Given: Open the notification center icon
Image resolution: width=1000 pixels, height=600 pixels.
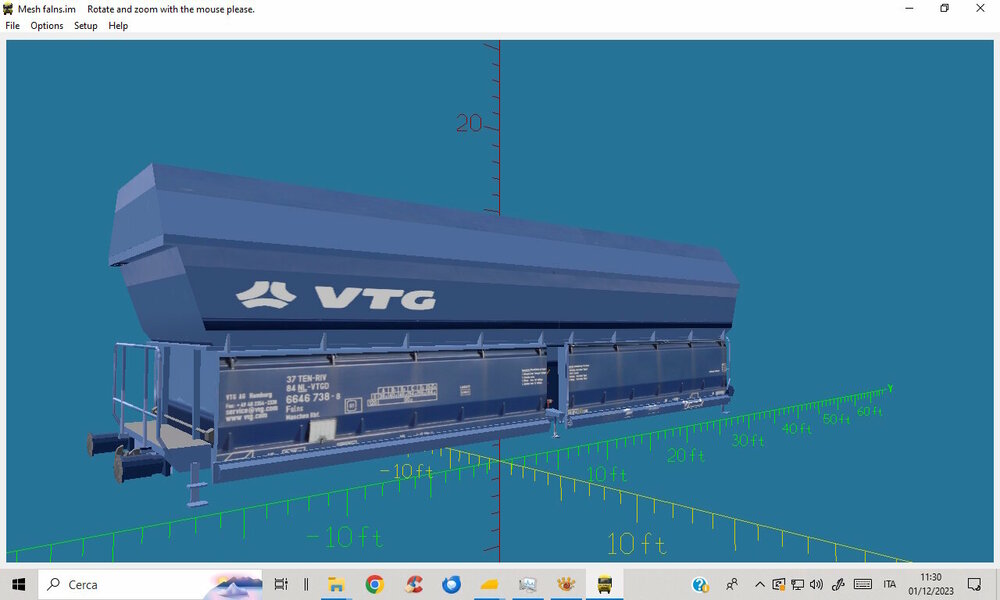Looking at the screenshot, I should (x=974, y=584).
